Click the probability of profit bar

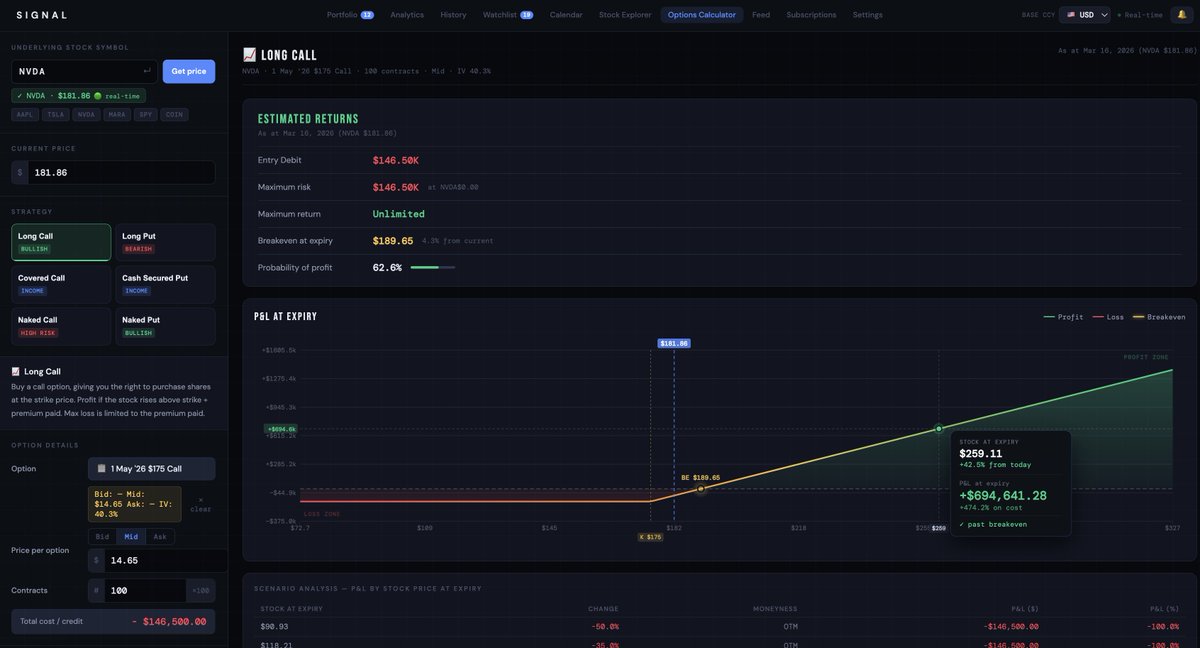click(x=432, y=268)
